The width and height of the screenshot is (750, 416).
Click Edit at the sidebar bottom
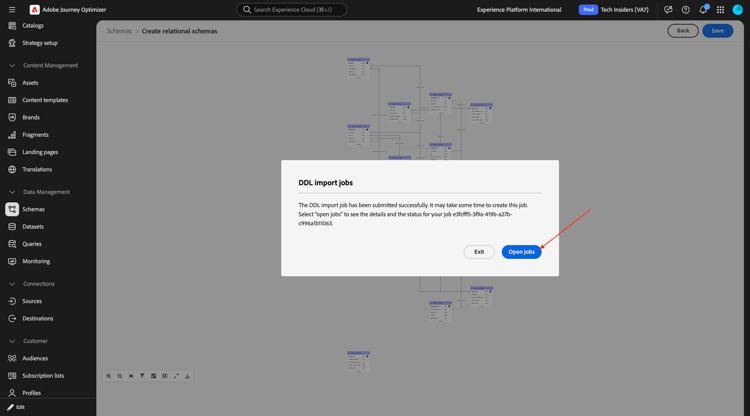pyautogui.click(x=16, y=407)
